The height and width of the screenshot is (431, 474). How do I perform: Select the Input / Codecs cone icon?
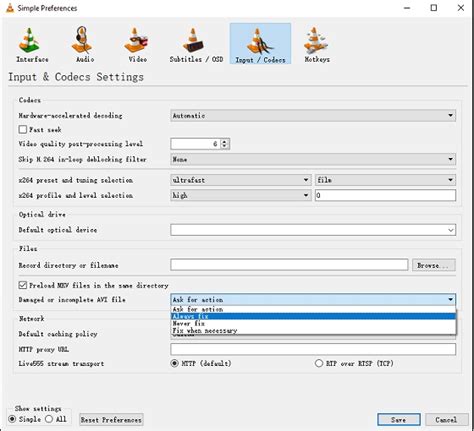[x=260, y=44]
